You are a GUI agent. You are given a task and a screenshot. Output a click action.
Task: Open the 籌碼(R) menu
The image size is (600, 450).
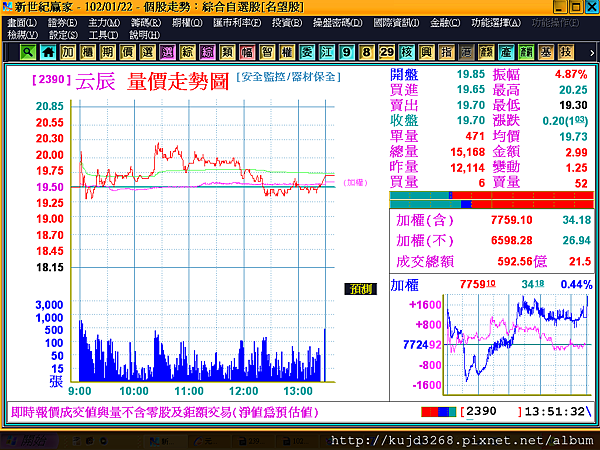145,23
